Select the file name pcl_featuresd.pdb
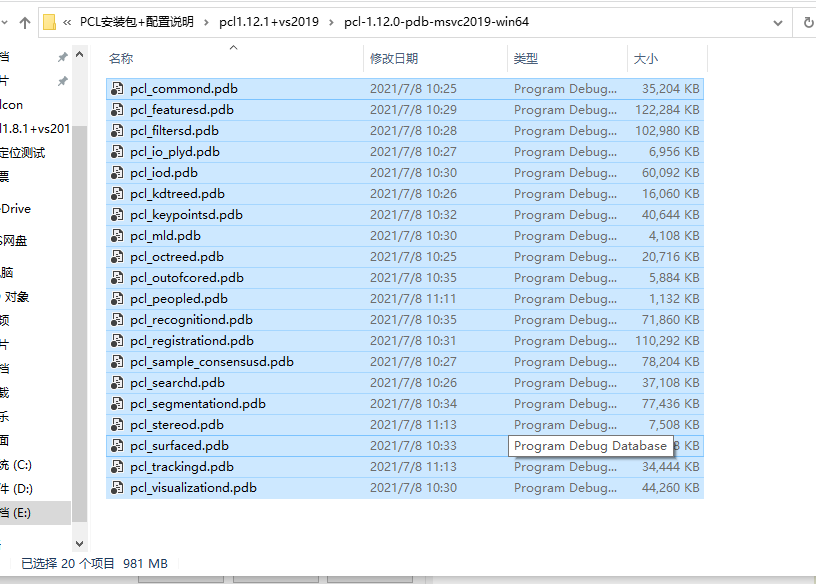Viewport: 816px width, 584px height. pyautogui.click(x=182, y=110)
